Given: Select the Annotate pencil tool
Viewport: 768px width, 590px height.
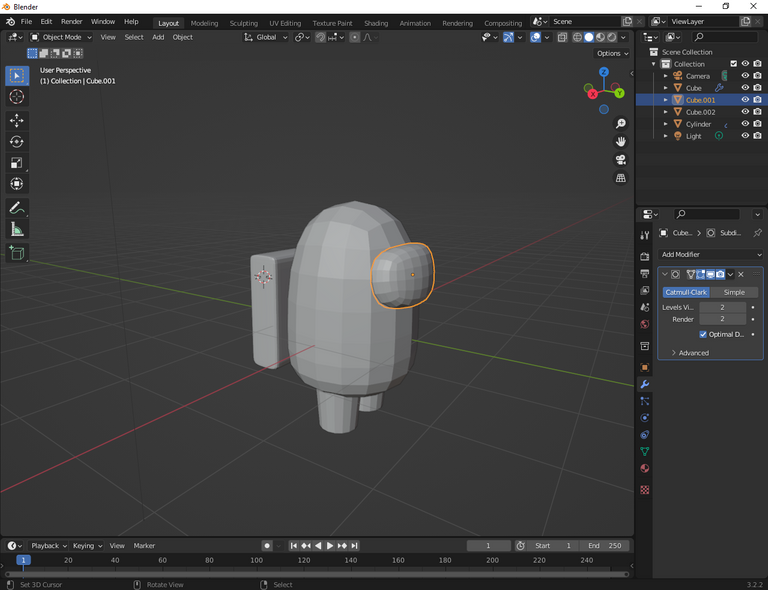Looking at the screenshot, I should click(x=17, y=208).
